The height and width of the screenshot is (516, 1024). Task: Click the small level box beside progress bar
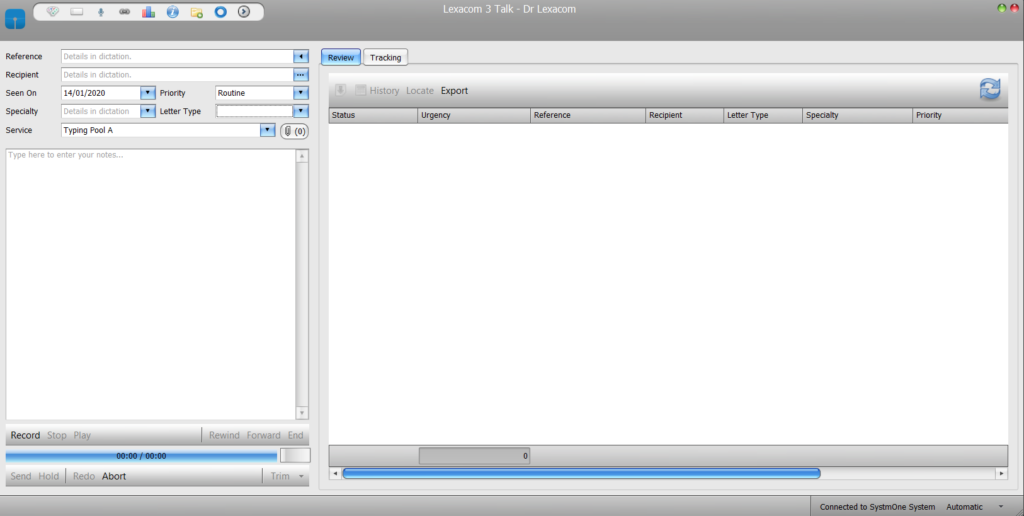[295, 455]
